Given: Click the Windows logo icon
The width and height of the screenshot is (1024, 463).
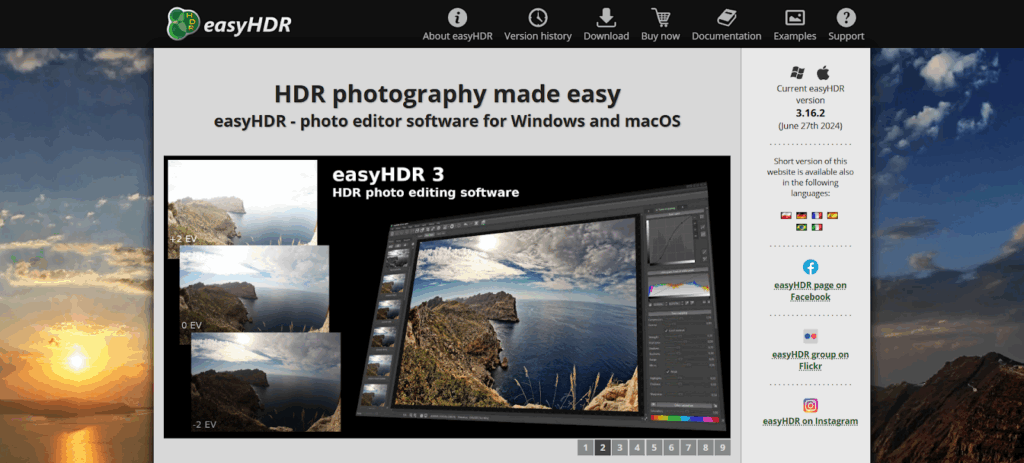Looking at the screenshot, I should (797, 72).
